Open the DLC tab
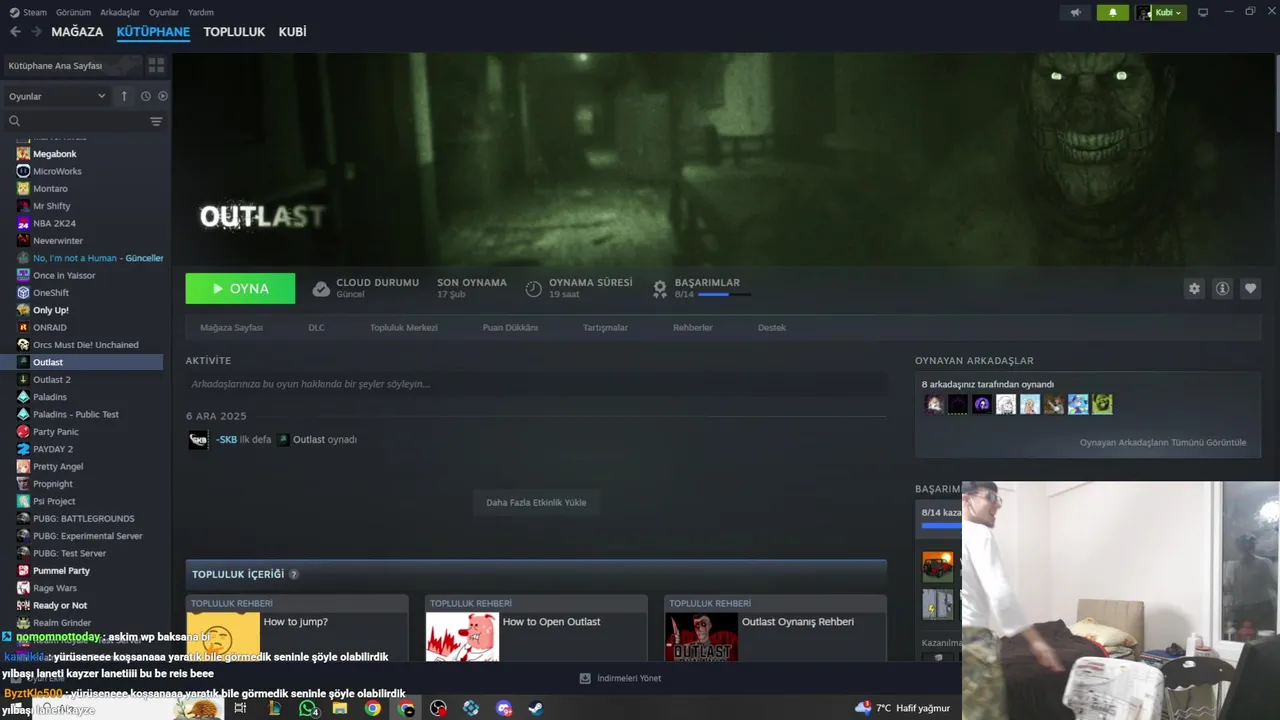The width and height of the screenshot is (1280, 720). pyautogui.click(x=316, y=328)
